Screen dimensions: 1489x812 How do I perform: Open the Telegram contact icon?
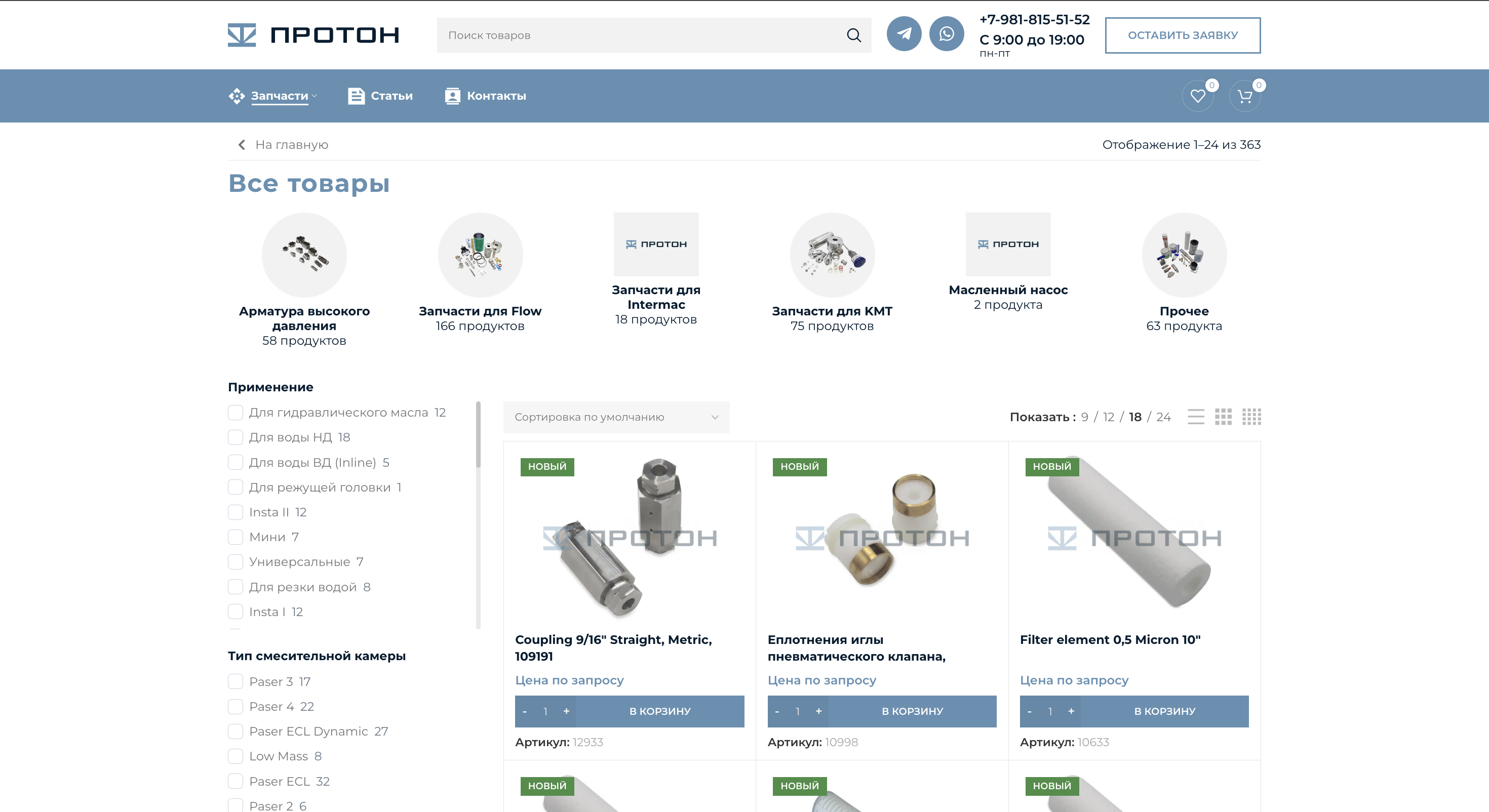click(x=904, y=34)
